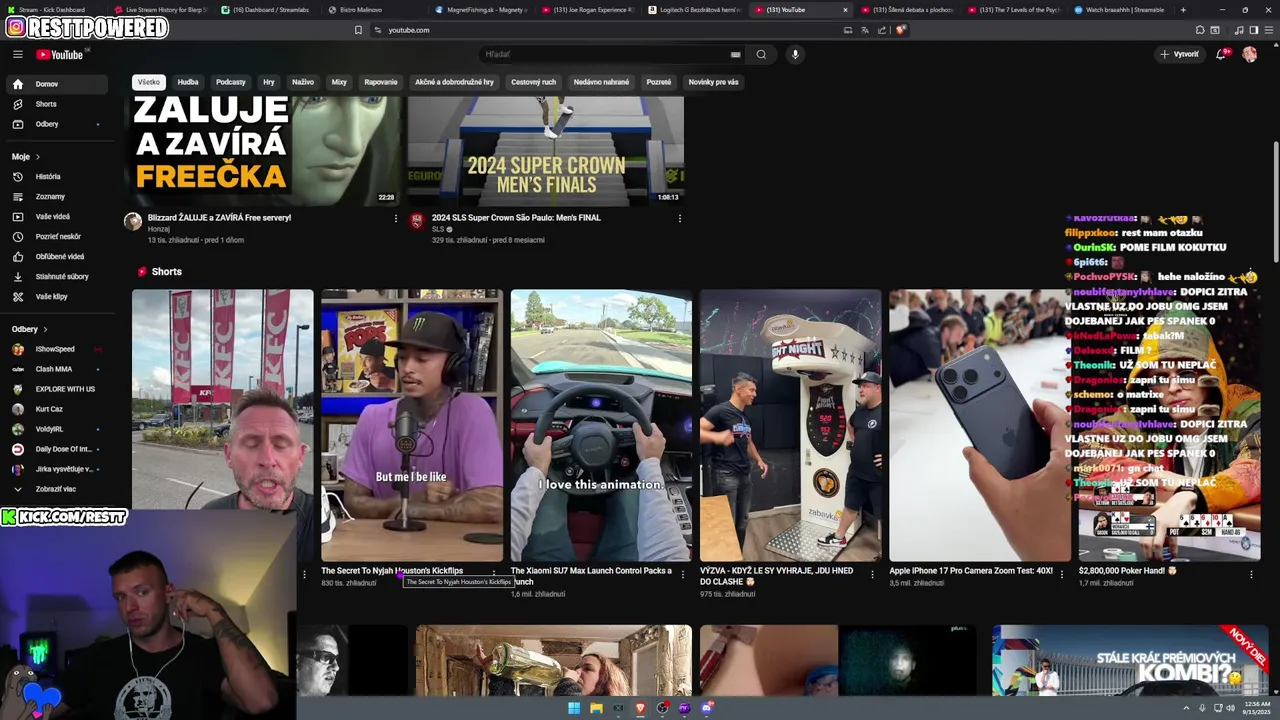The height and width of the screenshot is (720, 1280).
Task: Open more options for VÝZVA Short
Action: (872, 574)
